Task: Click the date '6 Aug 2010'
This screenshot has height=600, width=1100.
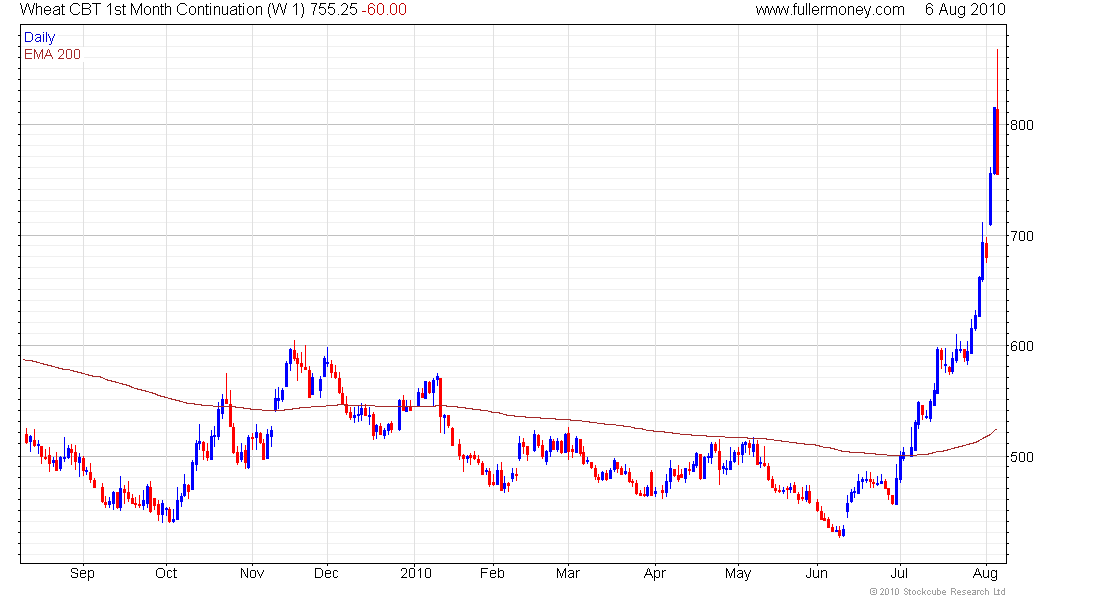Action: click(965, 10)
